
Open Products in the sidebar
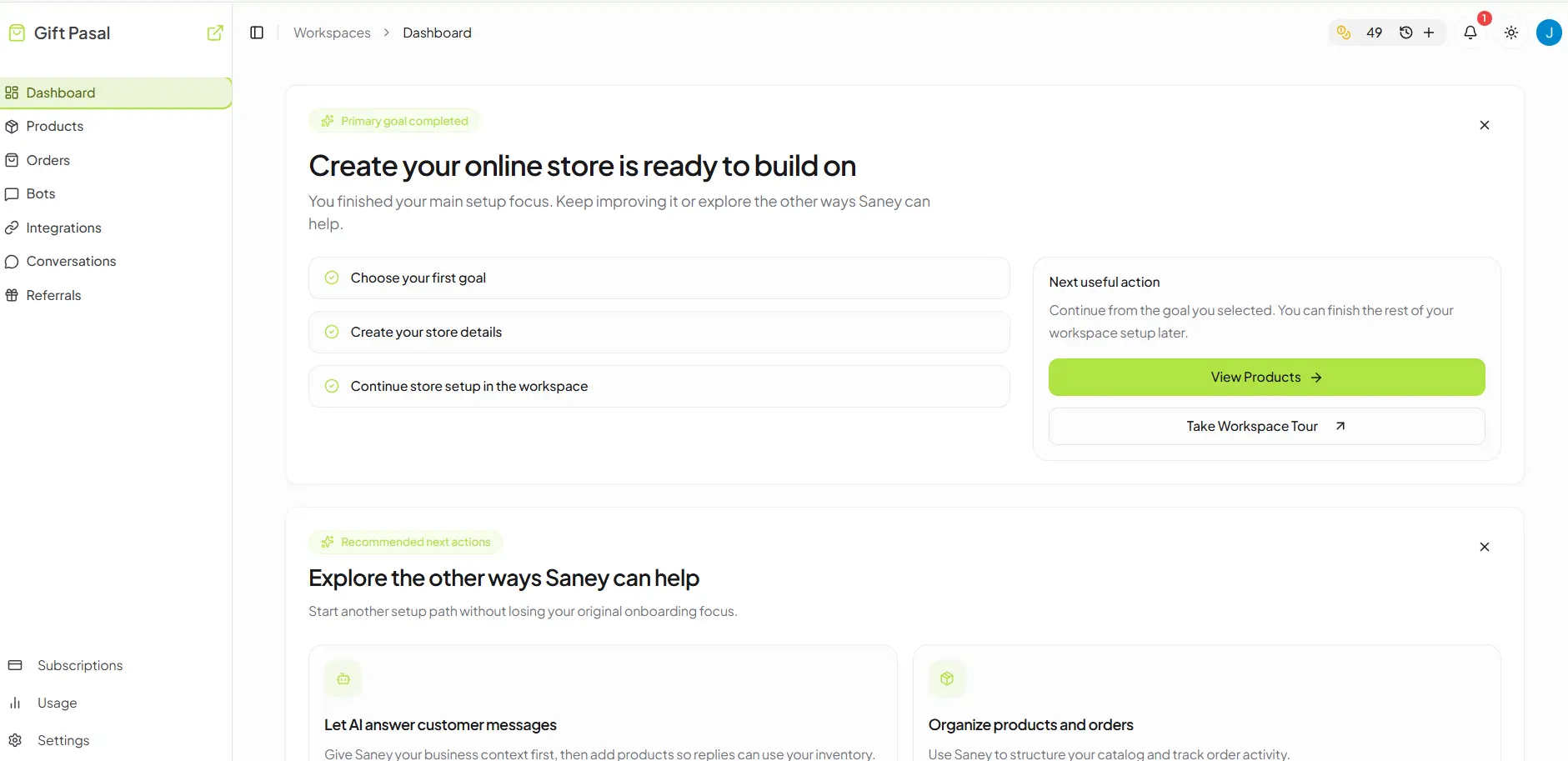tap(116, 126)
